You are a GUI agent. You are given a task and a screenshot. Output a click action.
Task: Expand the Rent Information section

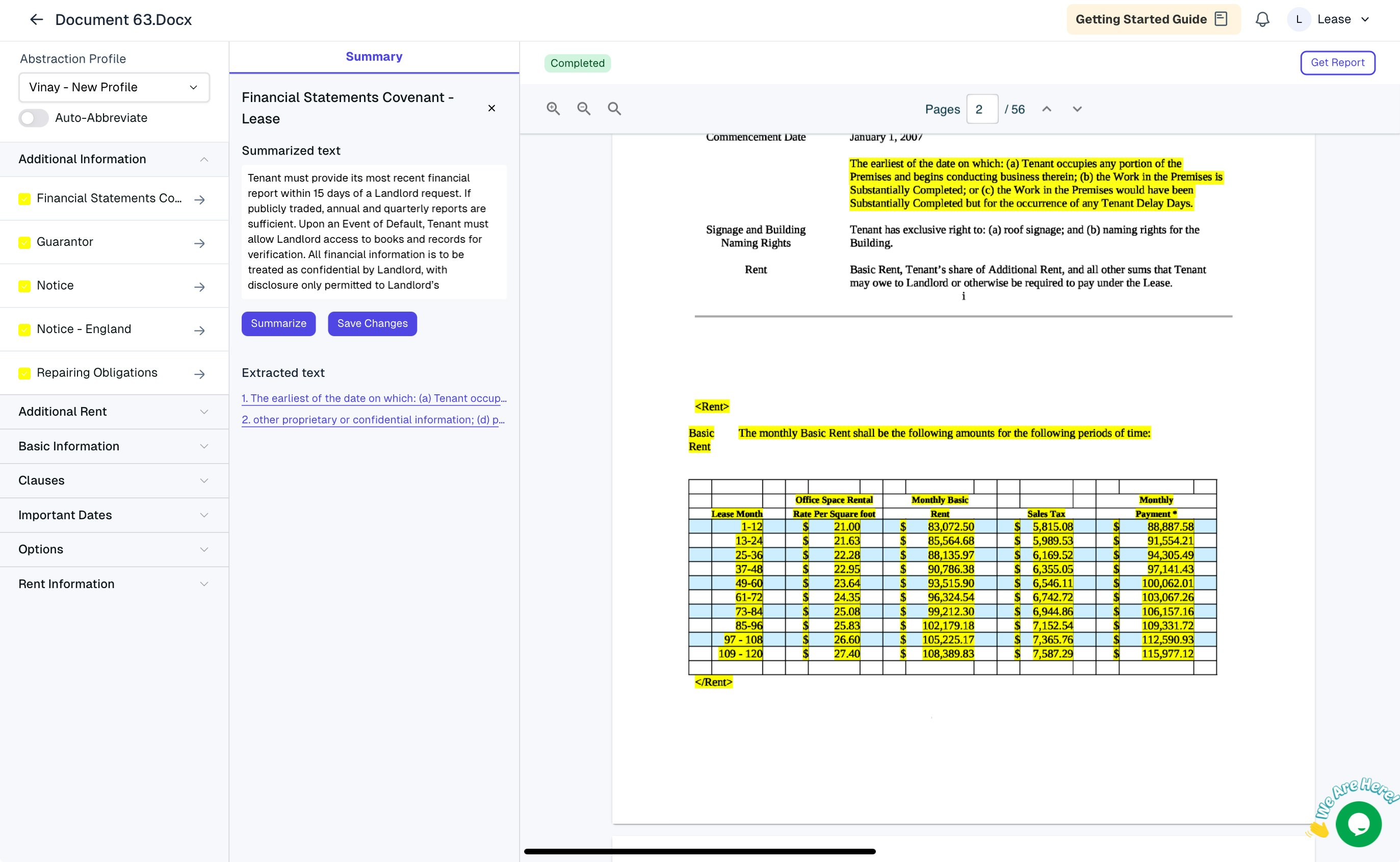pos(114,584)
